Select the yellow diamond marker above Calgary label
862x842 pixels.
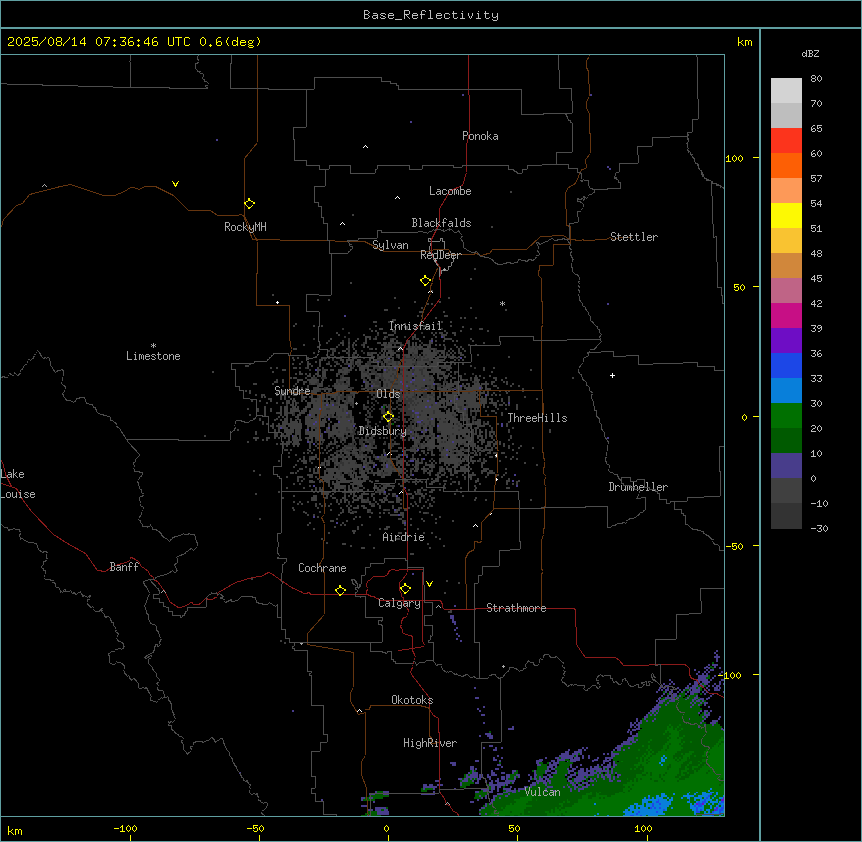(405, 589)
